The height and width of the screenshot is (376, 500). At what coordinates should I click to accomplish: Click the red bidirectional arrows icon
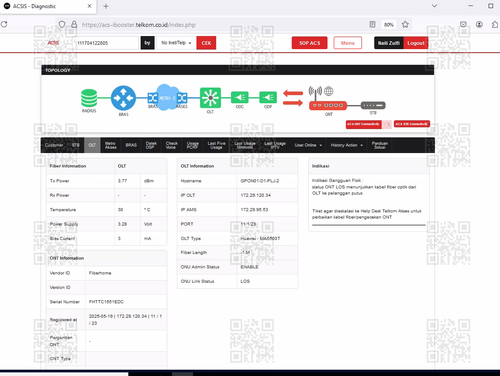[293, 98]
